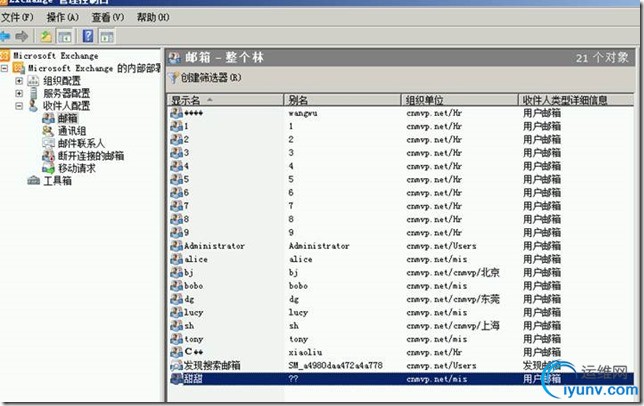The width and height of the screenshot is (644, 406).
Task: Select the 通讯组 tree item
Action: tap(72, 131)
